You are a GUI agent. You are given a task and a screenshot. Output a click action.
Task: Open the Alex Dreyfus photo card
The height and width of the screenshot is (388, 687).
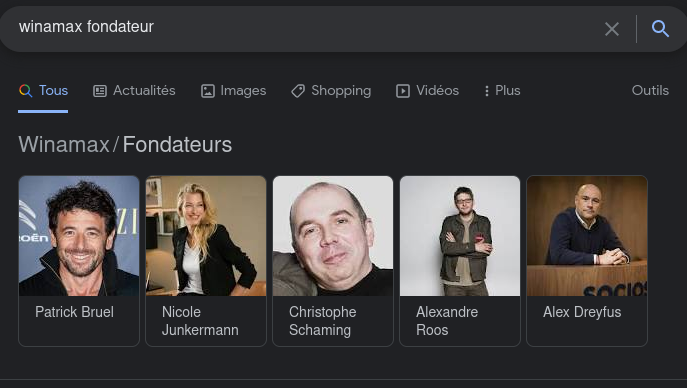point(587,261)
